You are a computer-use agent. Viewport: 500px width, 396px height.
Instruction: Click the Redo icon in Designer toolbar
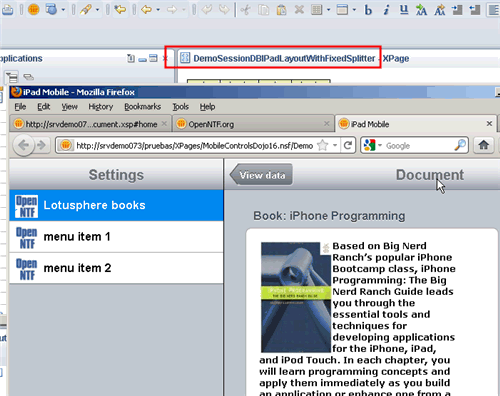click(224, 9)
